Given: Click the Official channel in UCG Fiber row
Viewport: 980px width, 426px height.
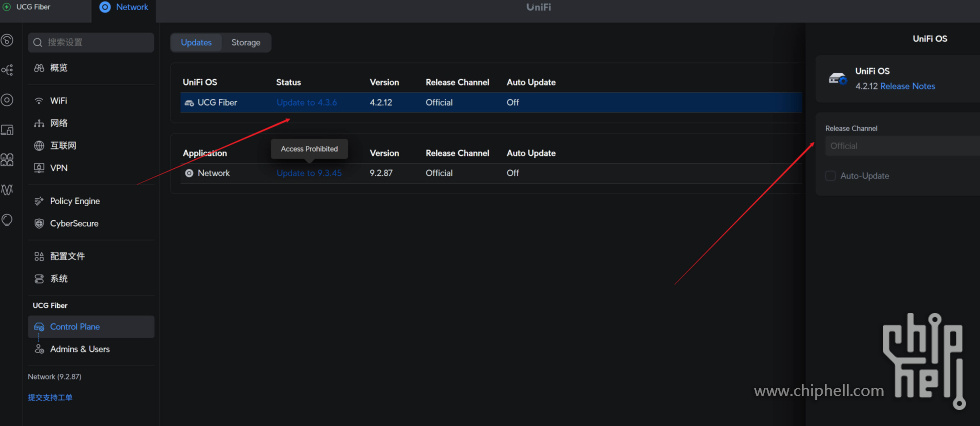Looking at the screenshot, I should pyautogui.click(x=439, y=102).
